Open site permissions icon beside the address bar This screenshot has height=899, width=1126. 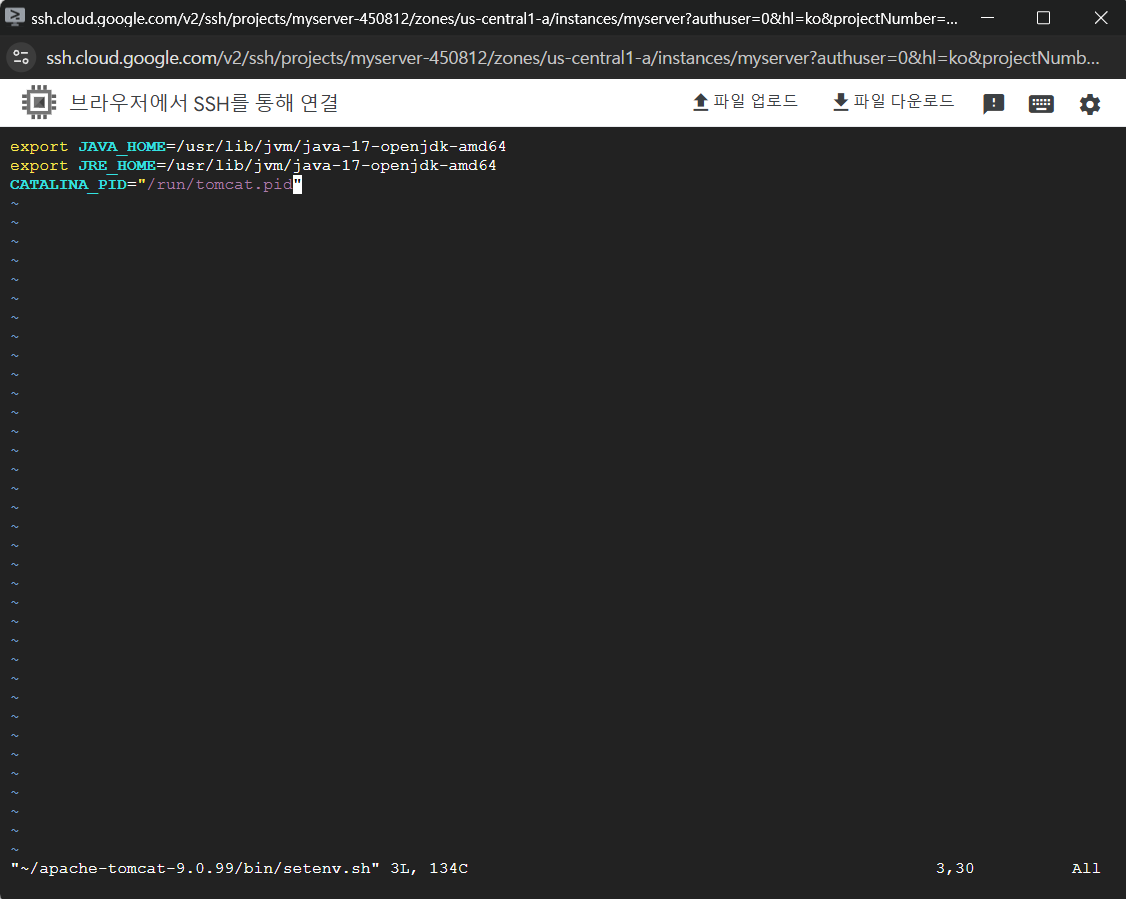(x=20, y=57)
